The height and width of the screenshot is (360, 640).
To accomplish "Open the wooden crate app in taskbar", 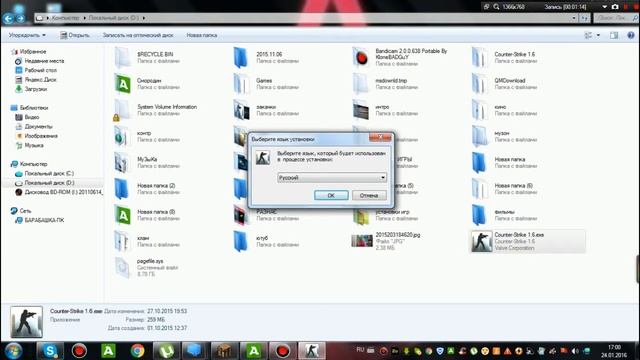I will 224,351.
